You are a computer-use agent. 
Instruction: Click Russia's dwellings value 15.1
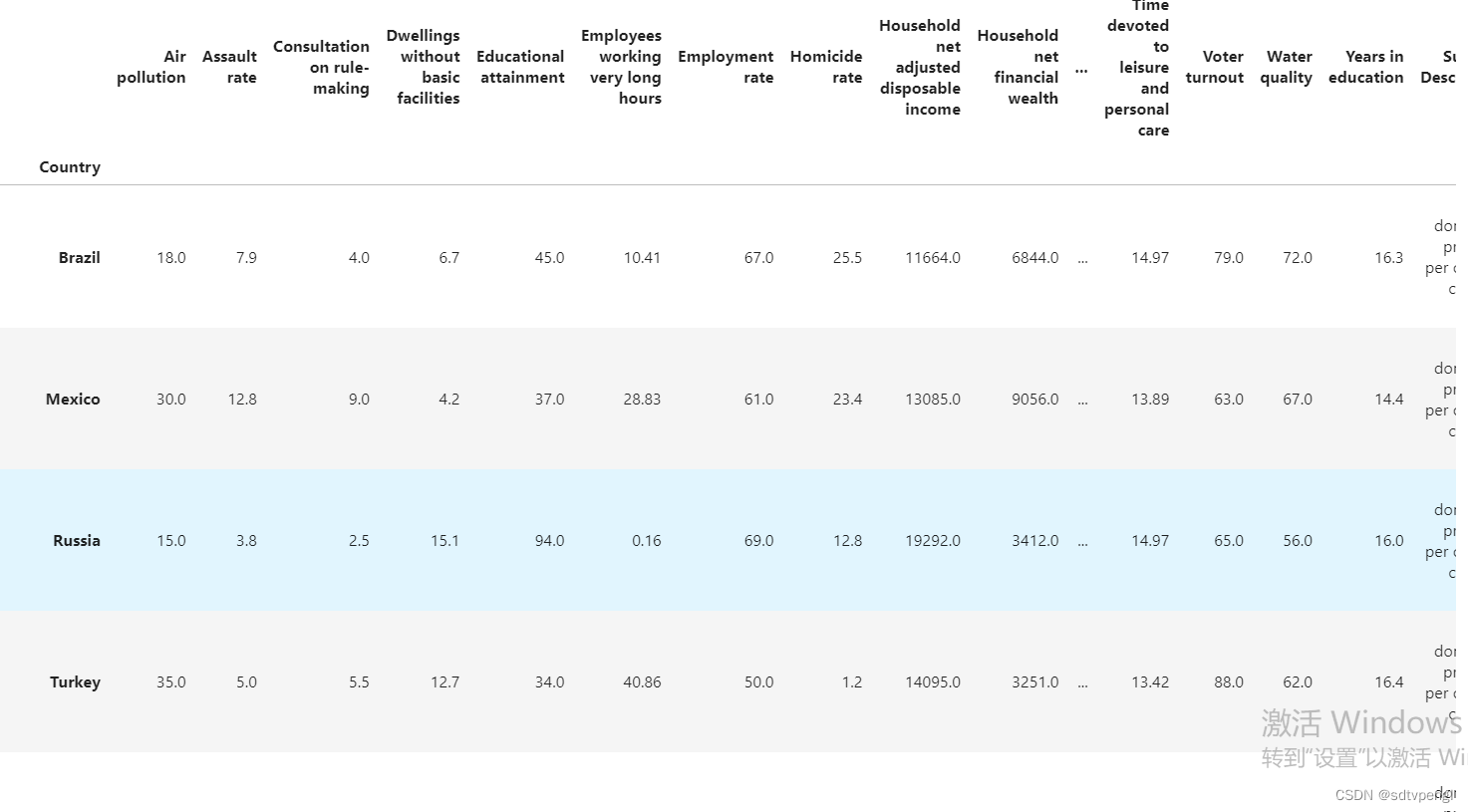coord(444,540)
